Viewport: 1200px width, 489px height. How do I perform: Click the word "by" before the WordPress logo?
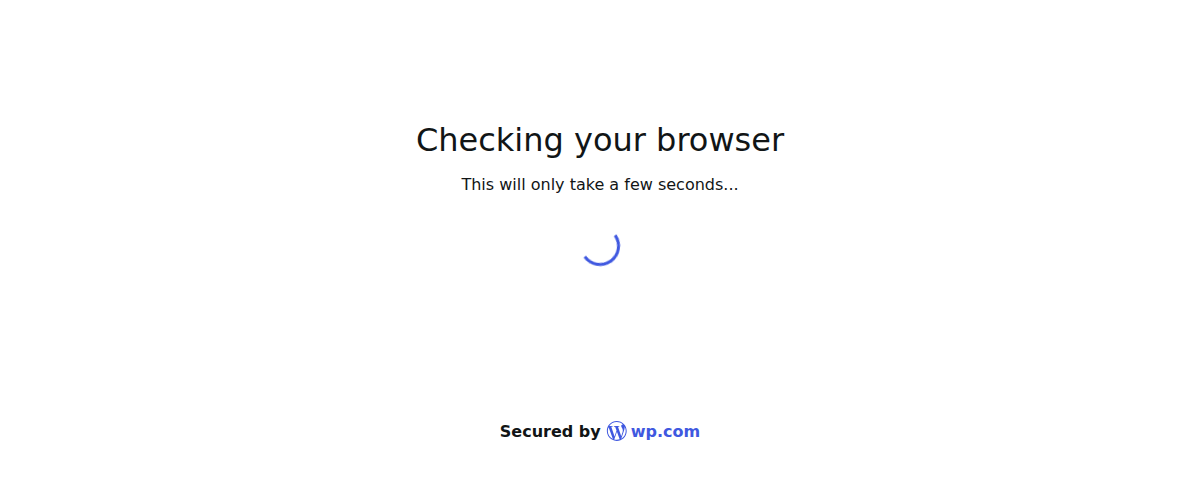(x=590, y=433)
